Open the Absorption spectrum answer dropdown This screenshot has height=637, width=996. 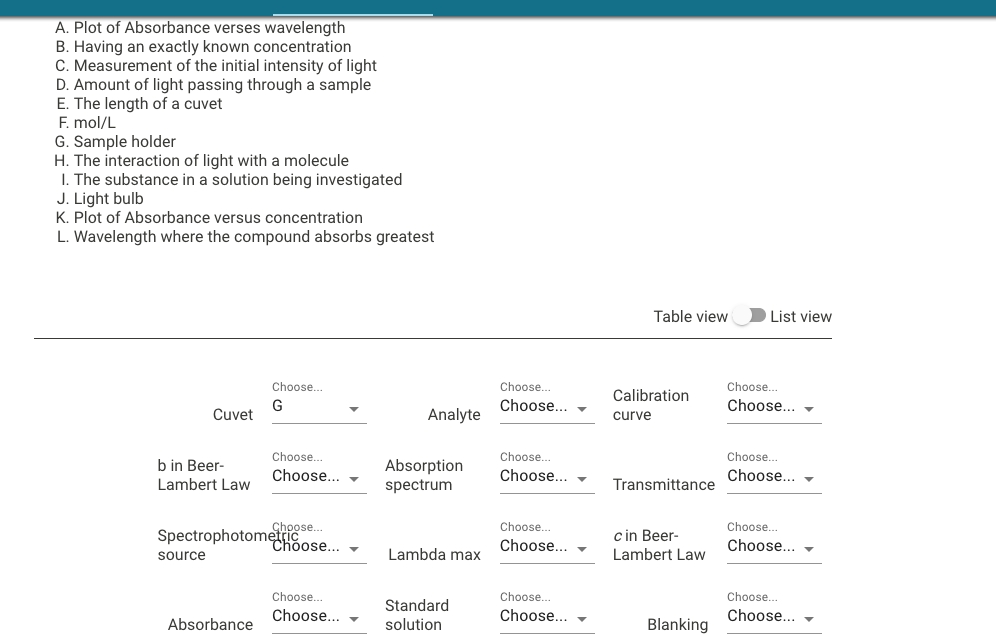547,476
